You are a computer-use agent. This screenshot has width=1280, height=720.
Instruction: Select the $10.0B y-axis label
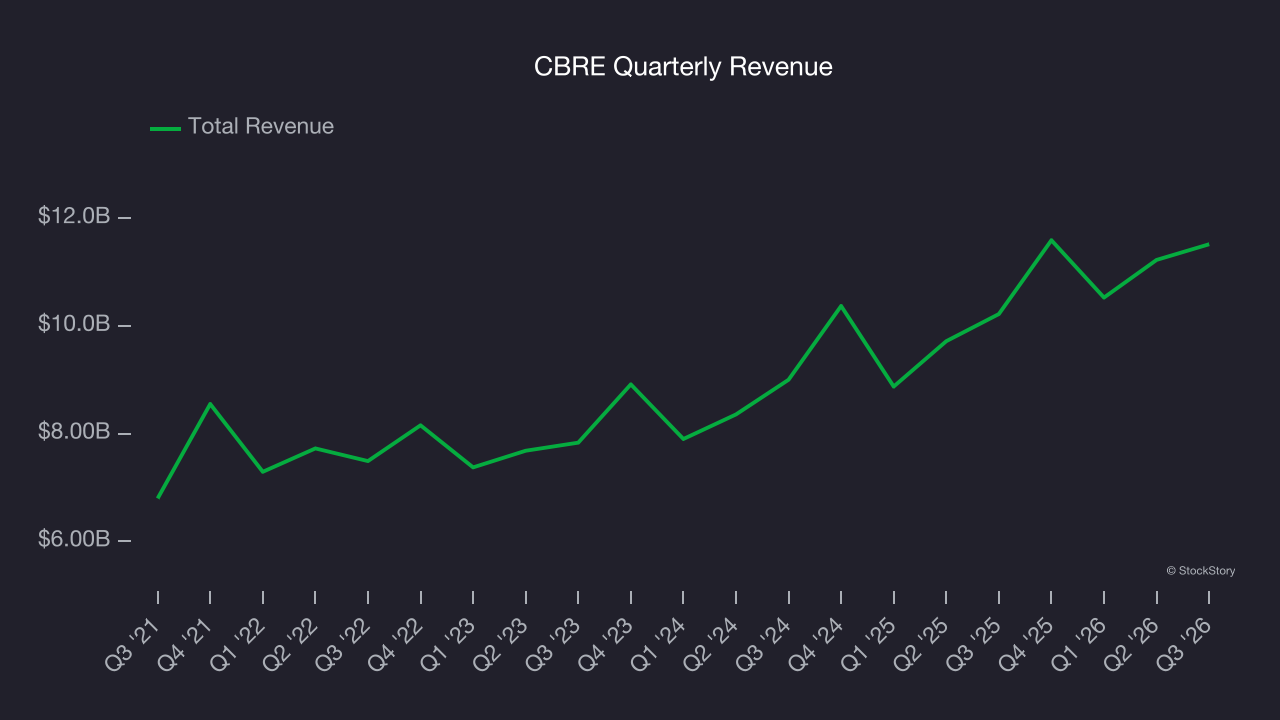[75, 324]
